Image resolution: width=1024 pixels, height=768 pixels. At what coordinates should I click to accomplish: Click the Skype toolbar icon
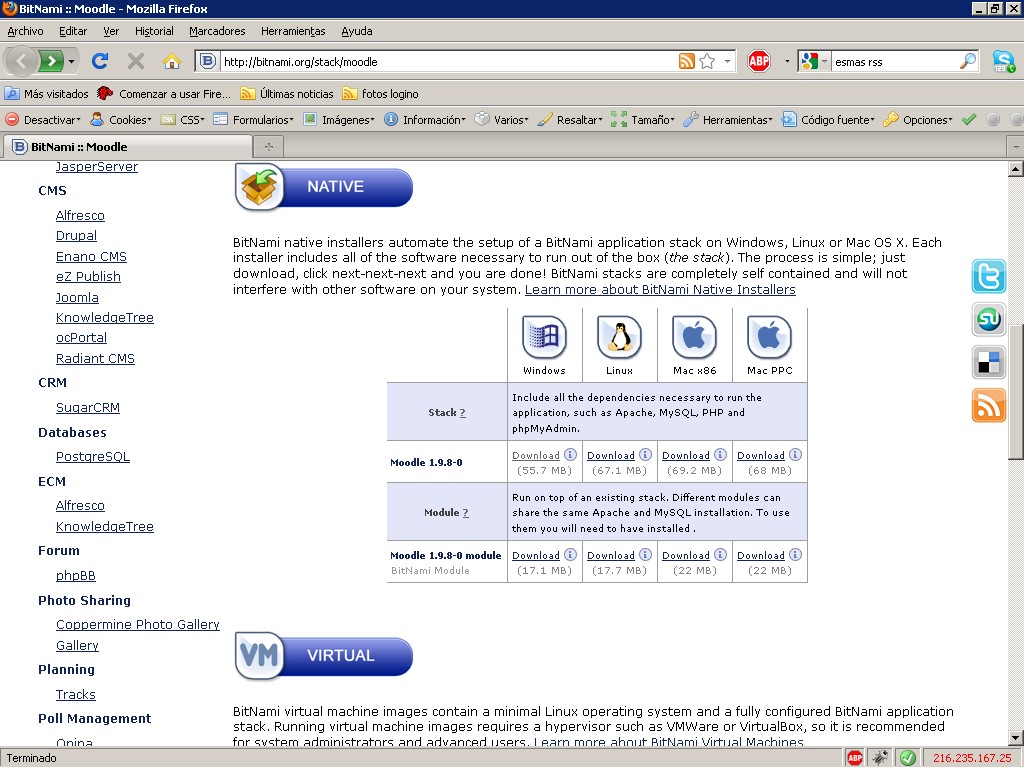coord(1004,61)
